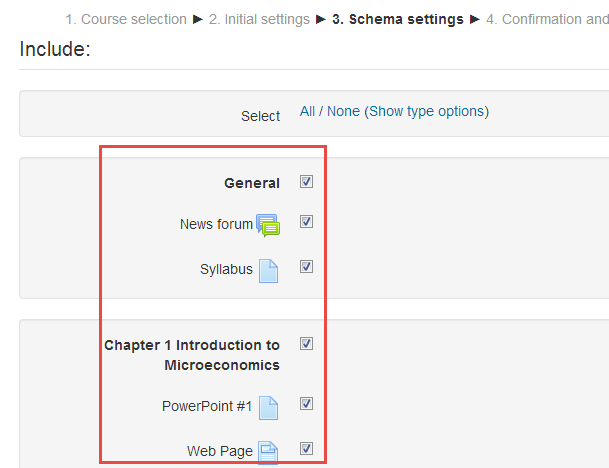Choose None to deselect all items
The height and width of the screenshot is (468, 609).
(343, 111)
